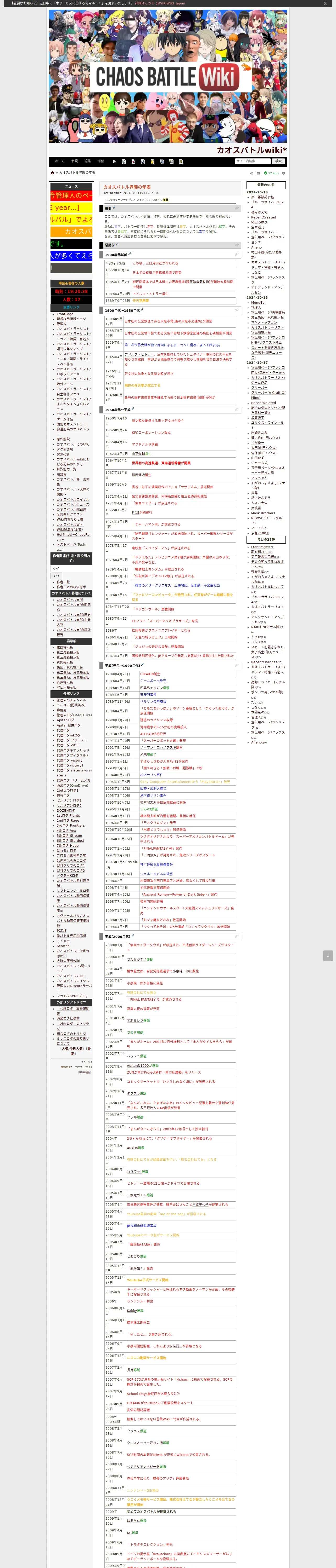This screenshot has height=1568, width=336.
Task: Open the FrontPage link under 主要リンク
Action: (x=65, y=314)
